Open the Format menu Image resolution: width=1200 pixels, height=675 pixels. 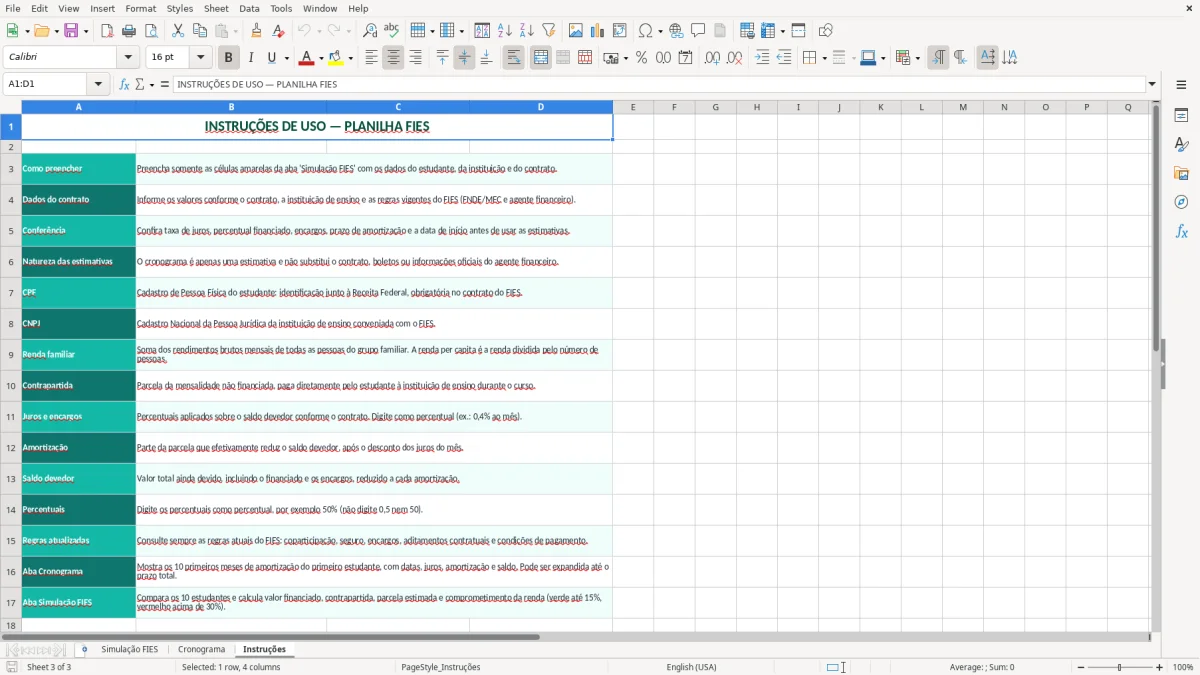click(x=141, y=8)
